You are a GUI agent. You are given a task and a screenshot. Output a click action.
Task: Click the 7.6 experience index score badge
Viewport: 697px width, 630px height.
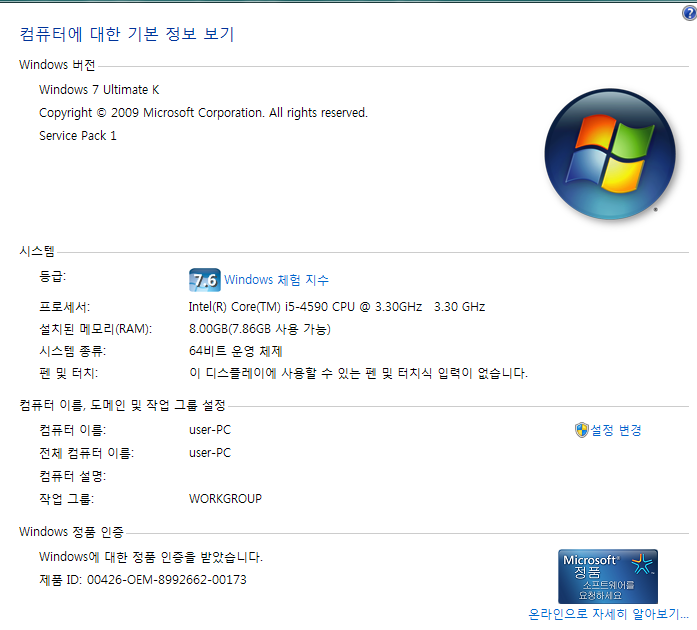[204, 280]
